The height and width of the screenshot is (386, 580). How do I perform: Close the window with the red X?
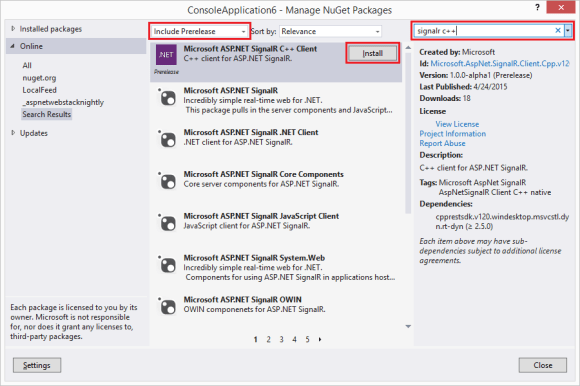561,7
